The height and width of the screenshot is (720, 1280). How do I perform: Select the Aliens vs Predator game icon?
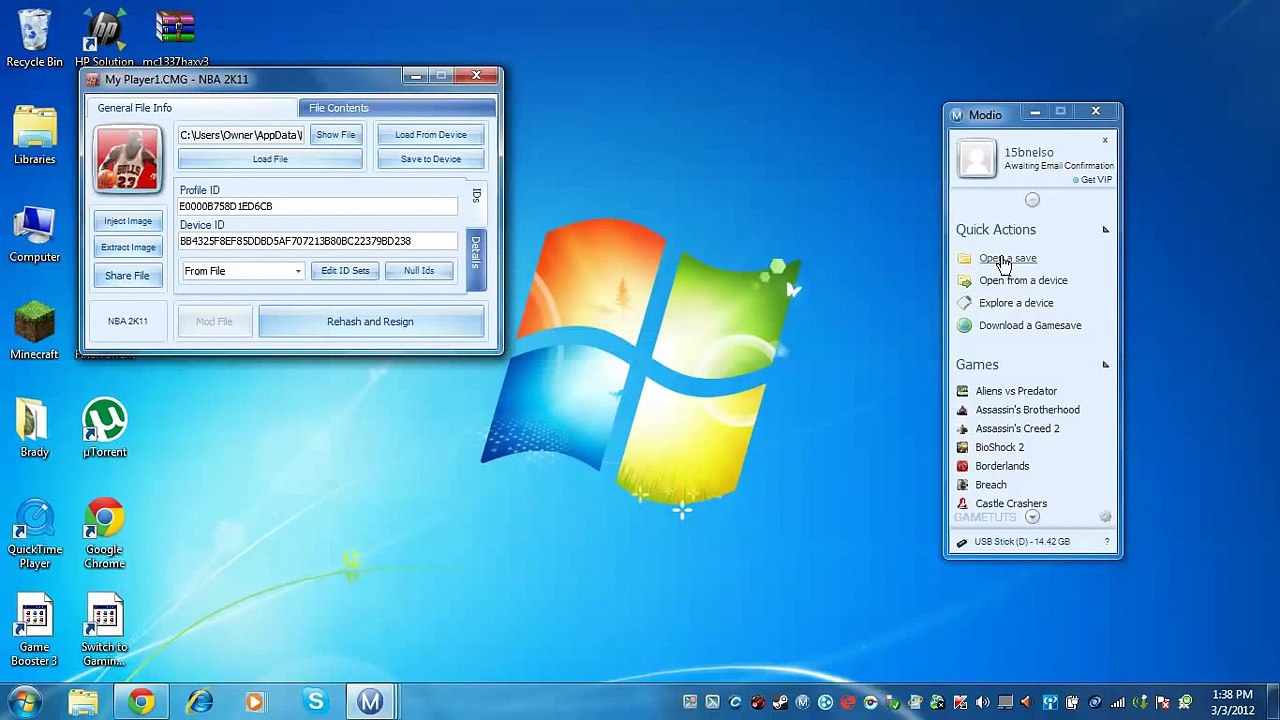pyautogui.click(x=962, y=391)
